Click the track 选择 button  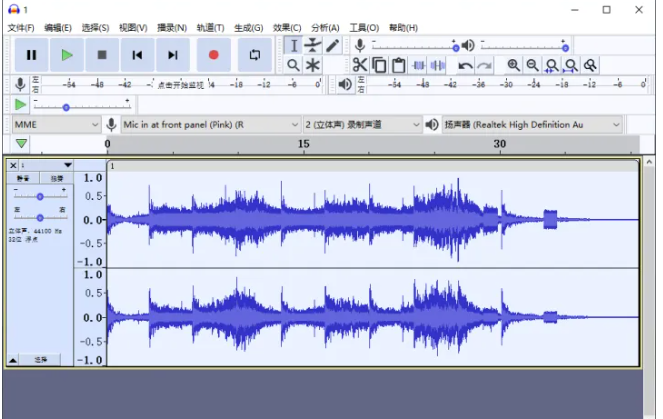[x=40, y=358]
